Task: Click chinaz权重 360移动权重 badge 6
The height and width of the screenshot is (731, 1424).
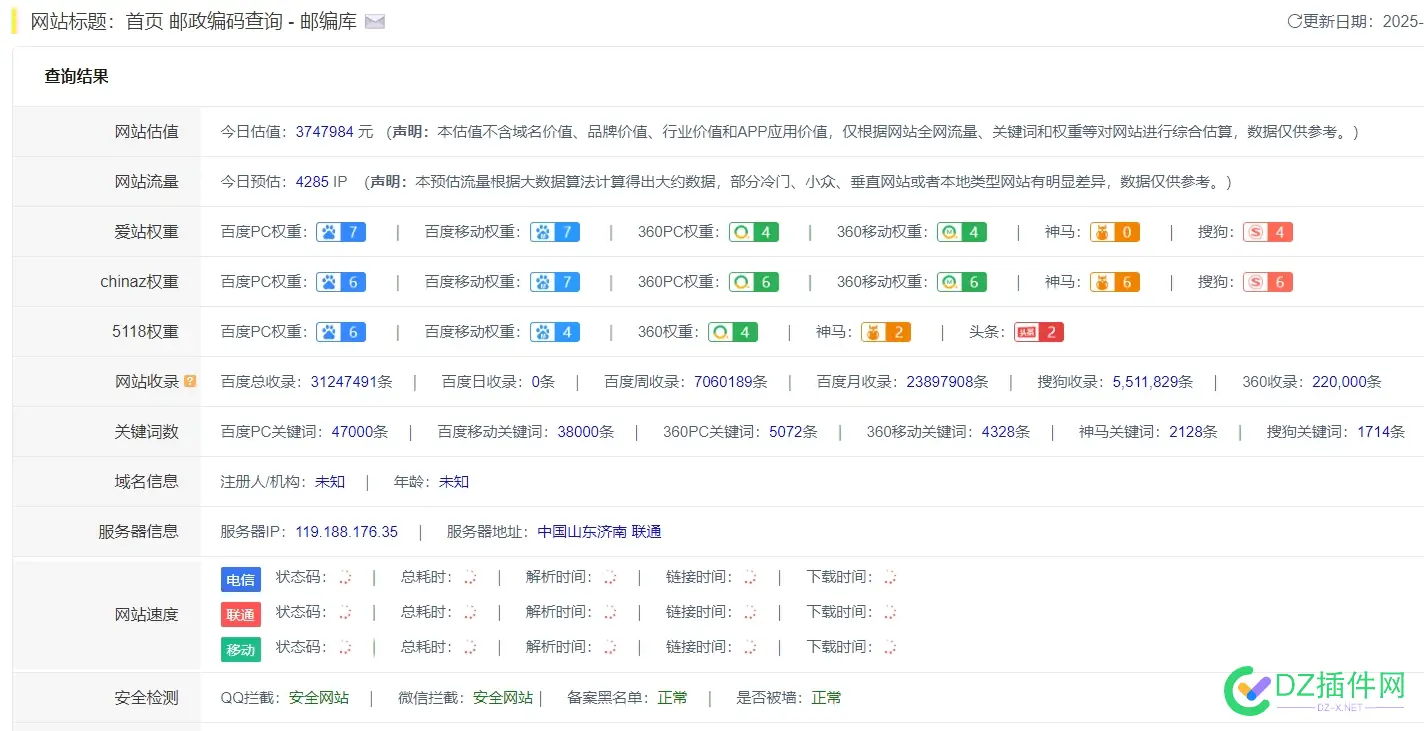Action: [962, 282]
